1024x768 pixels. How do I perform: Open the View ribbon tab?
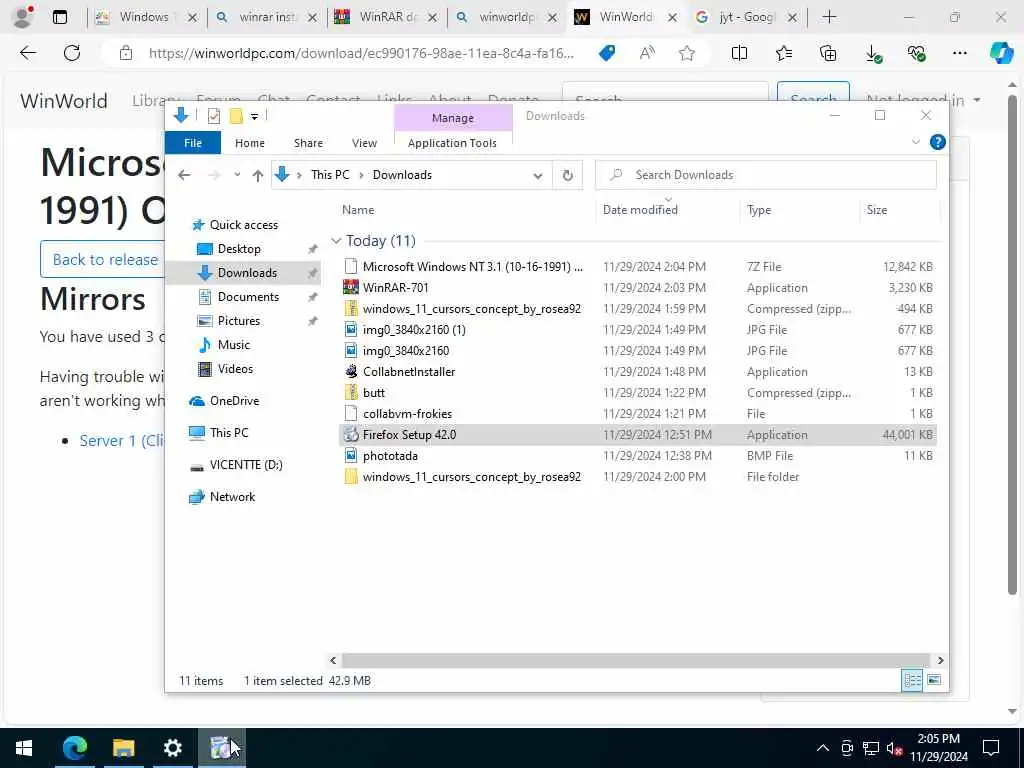[364, 143]
